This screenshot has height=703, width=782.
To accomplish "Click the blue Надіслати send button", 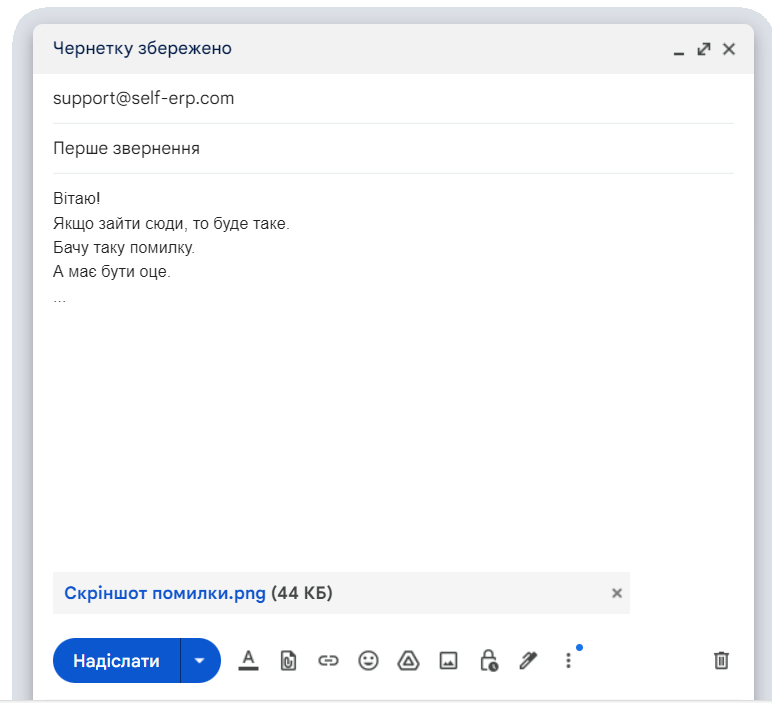I will coord(116,661).
